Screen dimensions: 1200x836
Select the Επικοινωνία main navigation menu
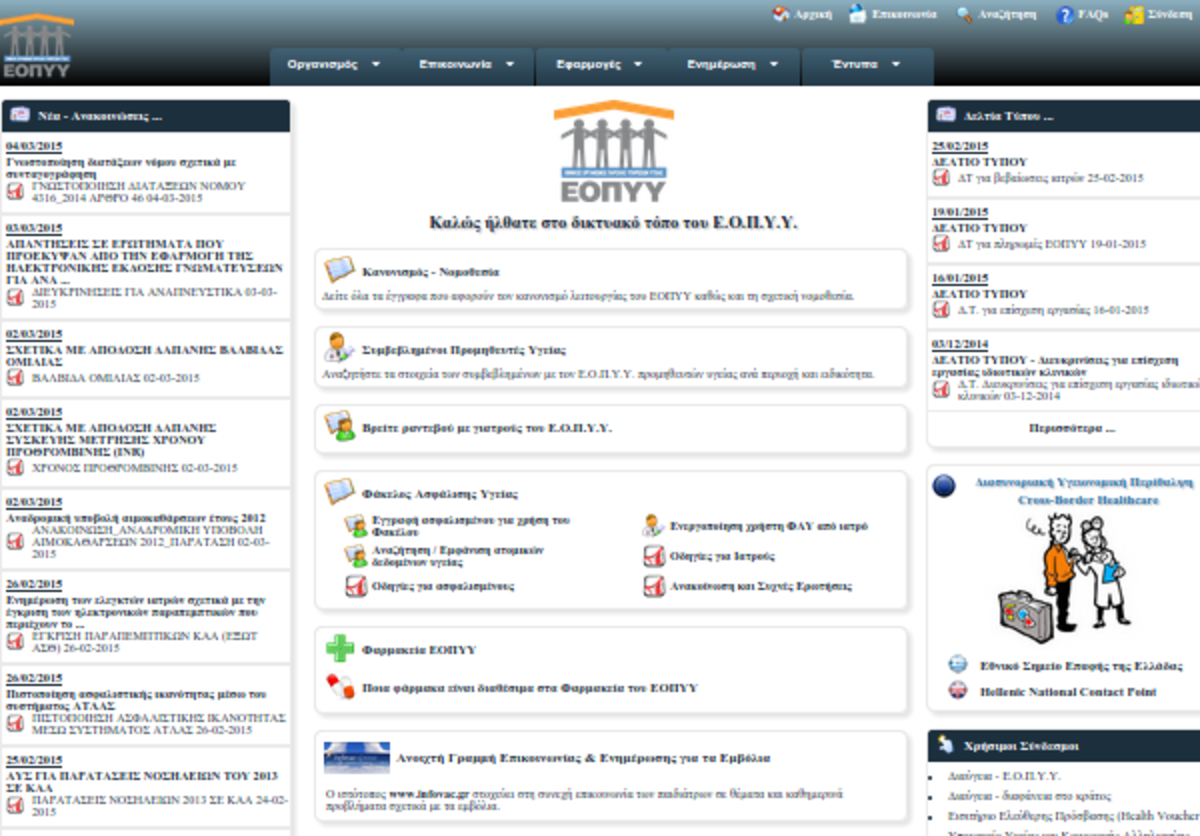coord(467,65)
